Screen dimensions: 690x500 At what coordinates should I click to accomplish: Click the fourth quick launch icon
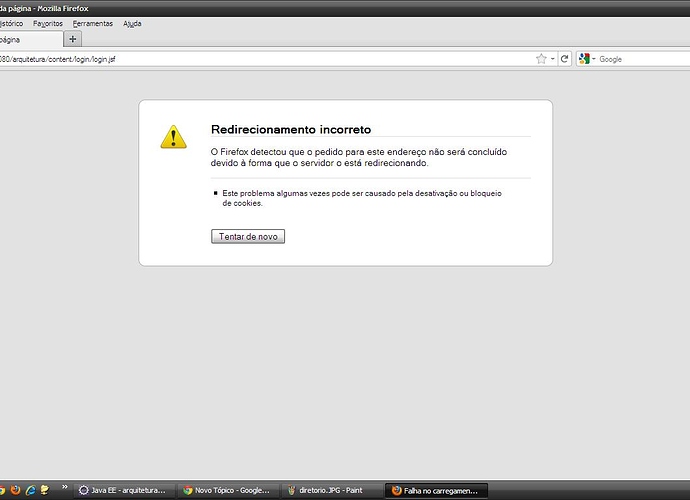(x=44, y=490)
